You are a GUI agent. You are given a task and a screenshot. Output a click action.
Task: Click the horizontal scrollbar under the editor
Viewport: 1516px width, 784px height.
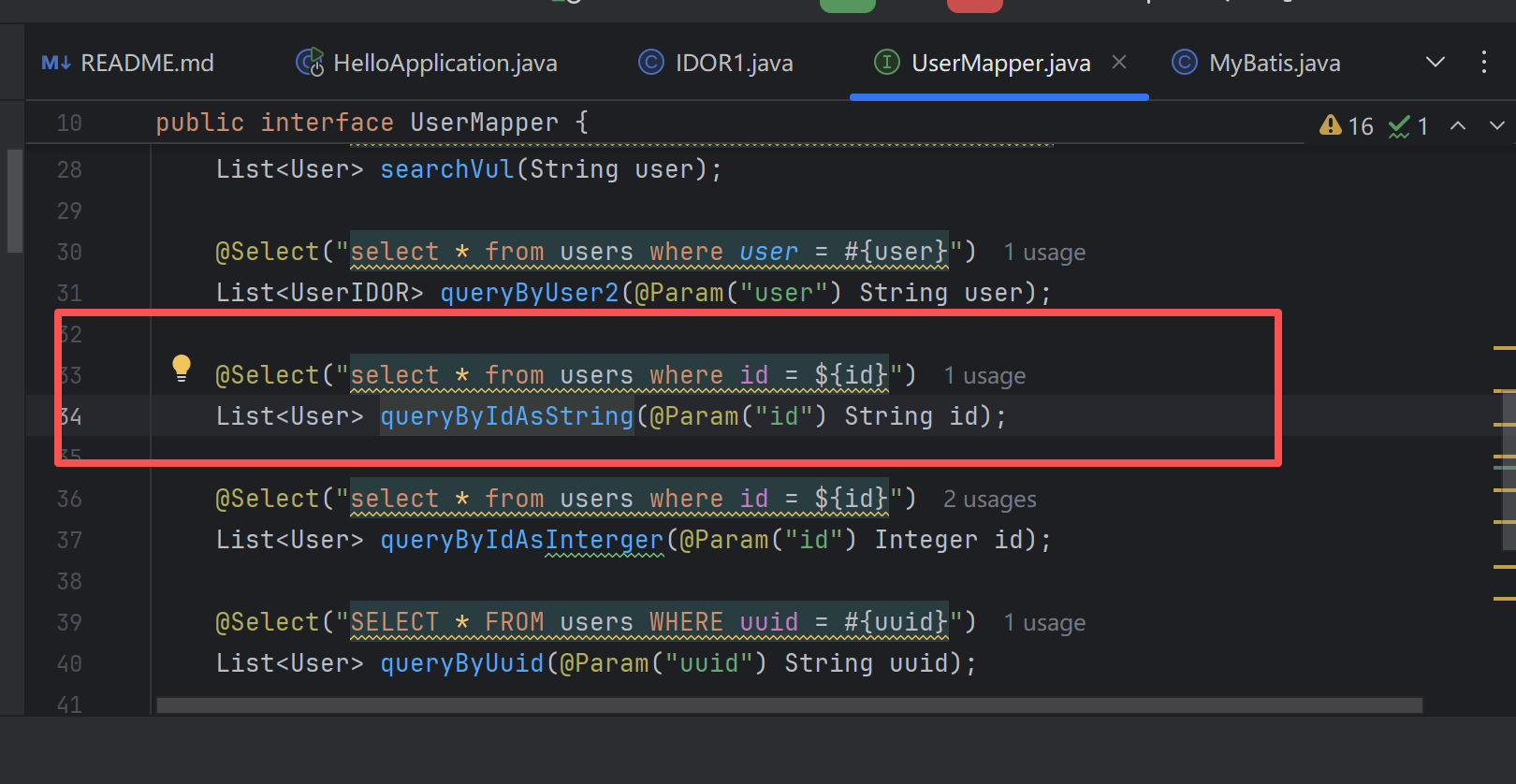(790, 704)
